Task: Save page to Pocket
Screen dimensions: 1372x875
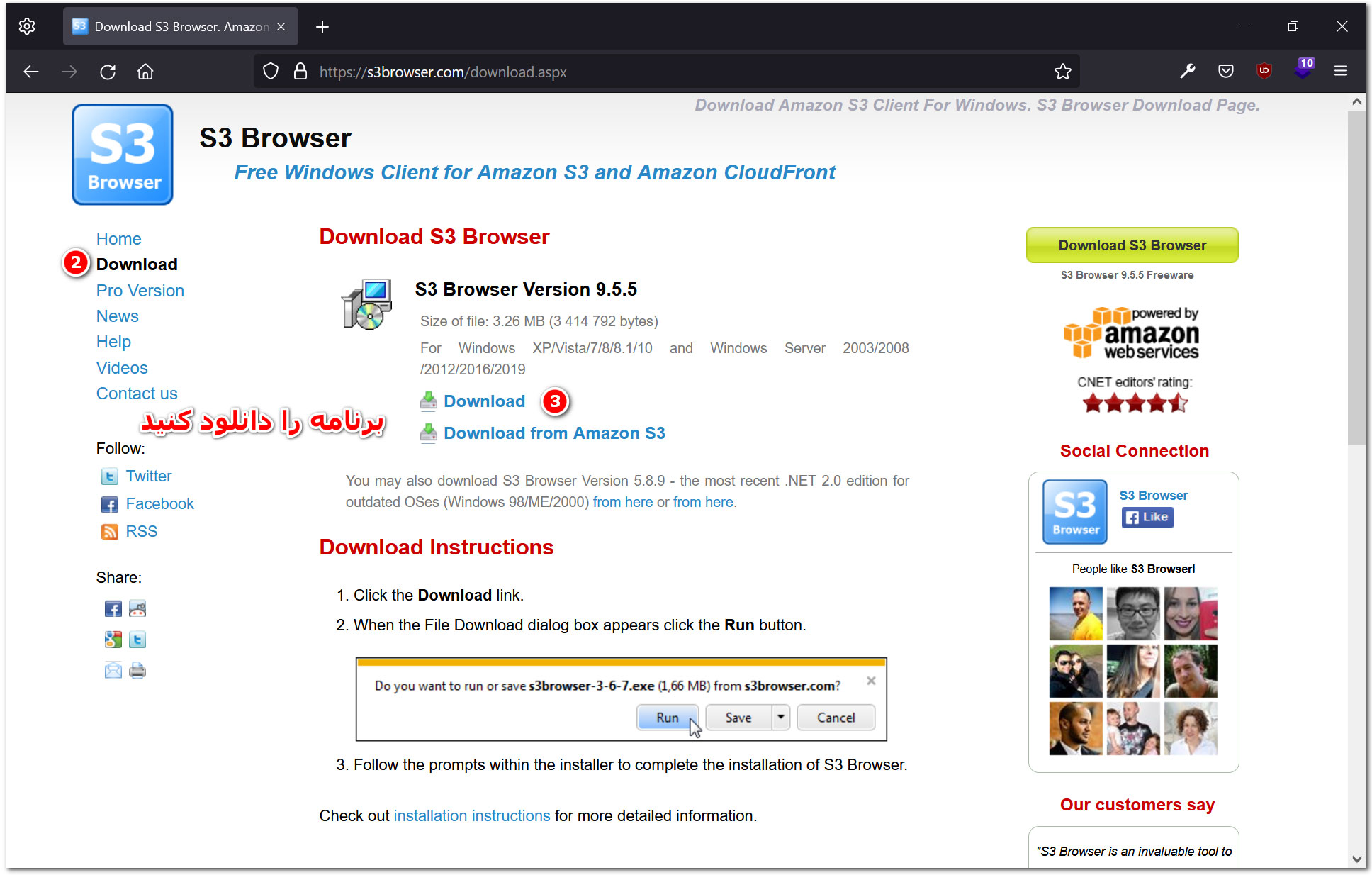Action: point(1225,71)
